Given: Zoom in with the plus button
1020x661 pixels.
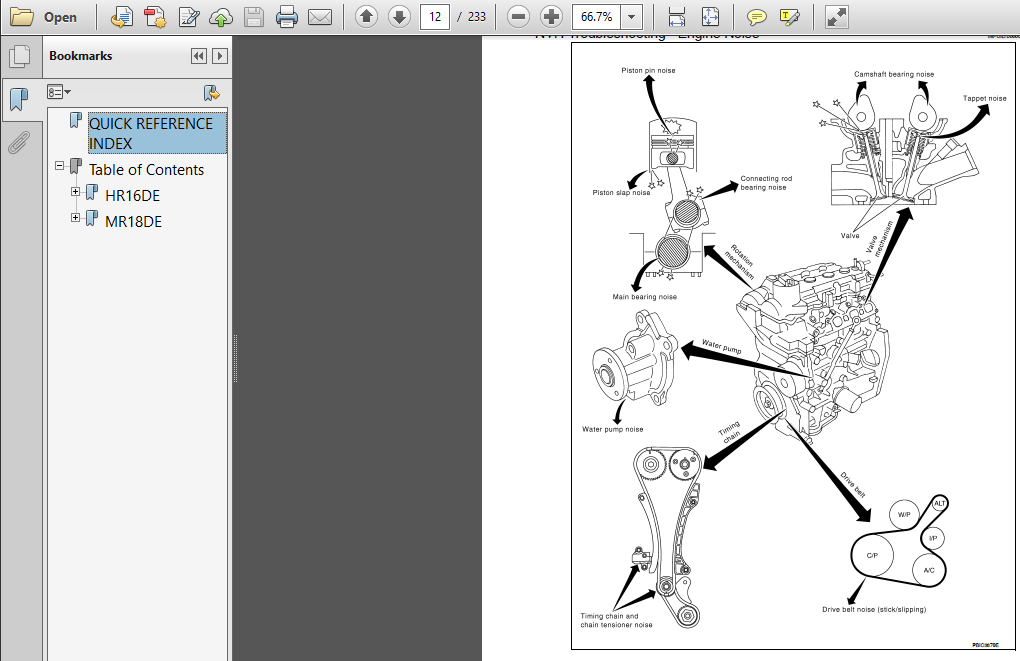Looking at the screenshot, I should point(551,17).
